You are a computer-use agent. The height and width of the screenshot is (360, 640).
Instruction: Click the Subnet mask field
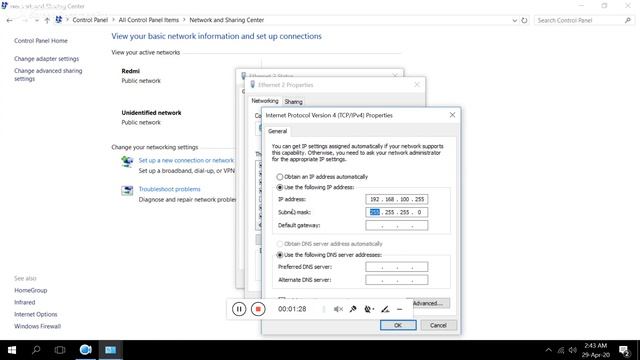pos(397,212)
